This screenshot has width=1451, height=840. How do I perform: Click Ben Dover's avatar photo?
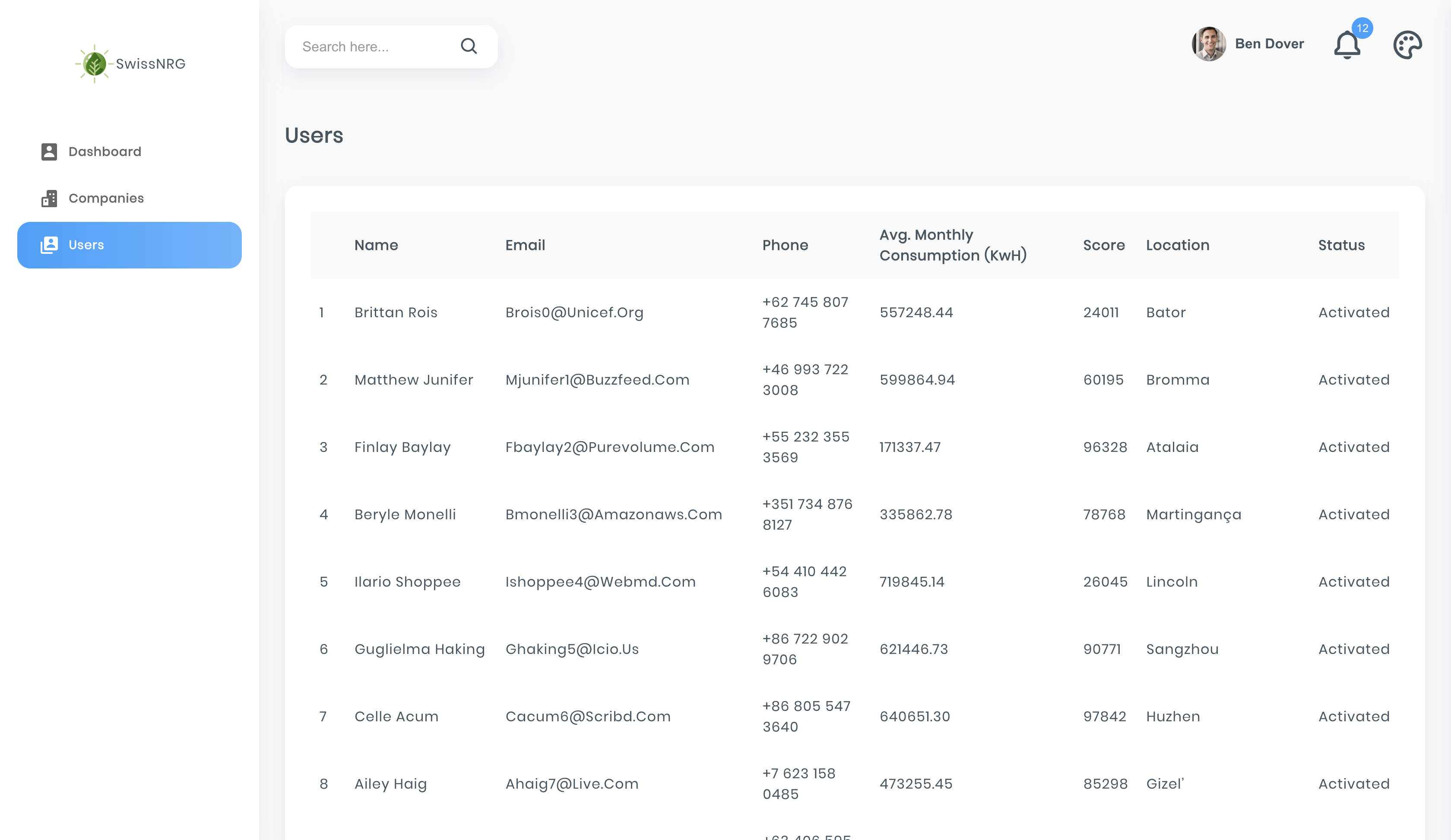pyautogui.click(x=1208, y=44)
